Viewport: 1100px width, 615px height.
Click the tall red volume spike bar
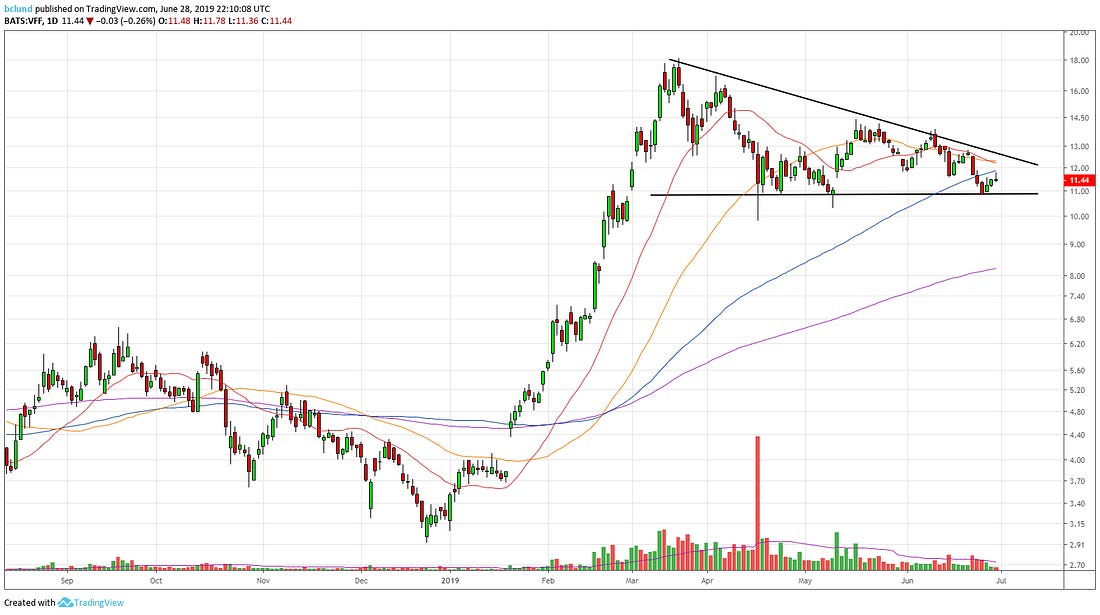pos(758,502)
